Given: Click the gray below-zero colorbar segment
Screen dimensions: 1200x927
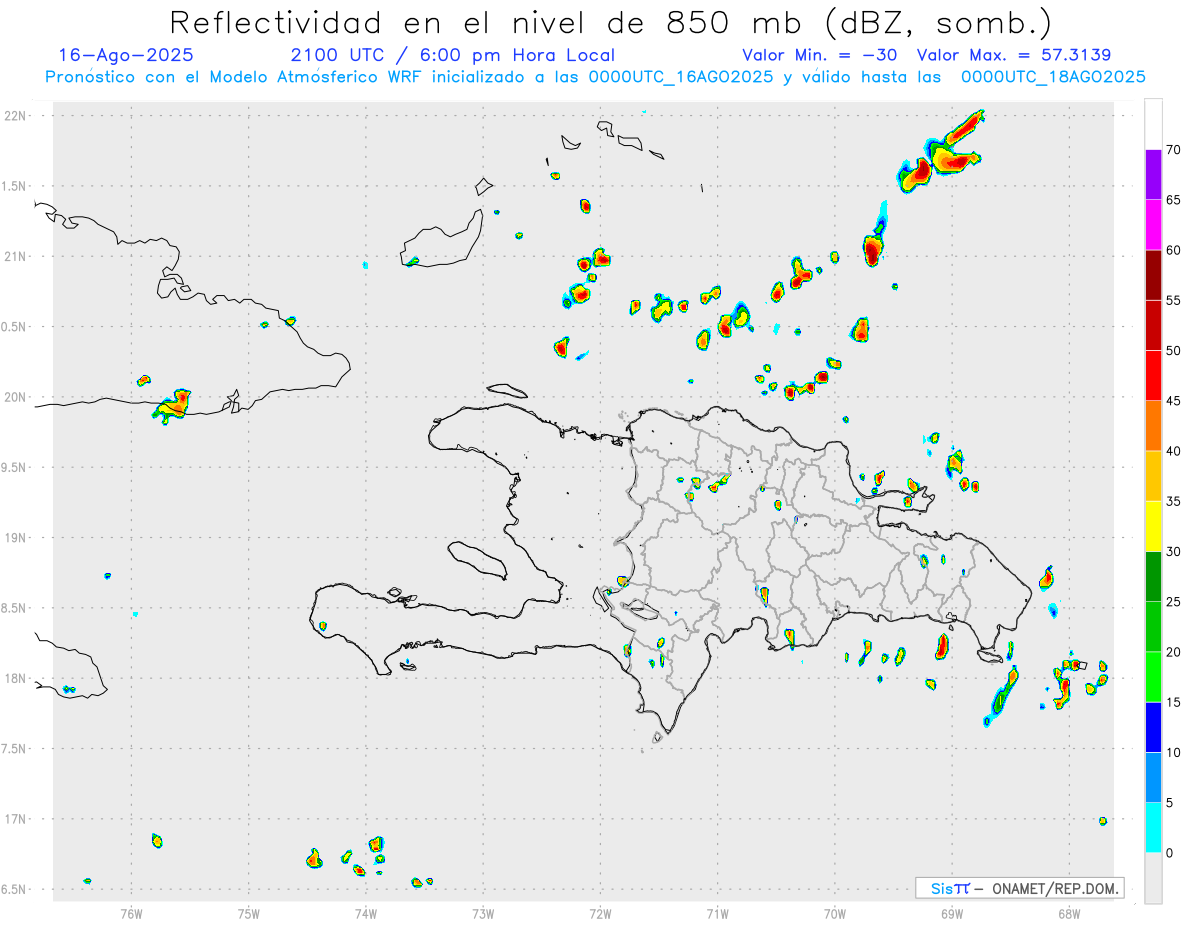Looking at the screenshot, I should click(1153, 878).
